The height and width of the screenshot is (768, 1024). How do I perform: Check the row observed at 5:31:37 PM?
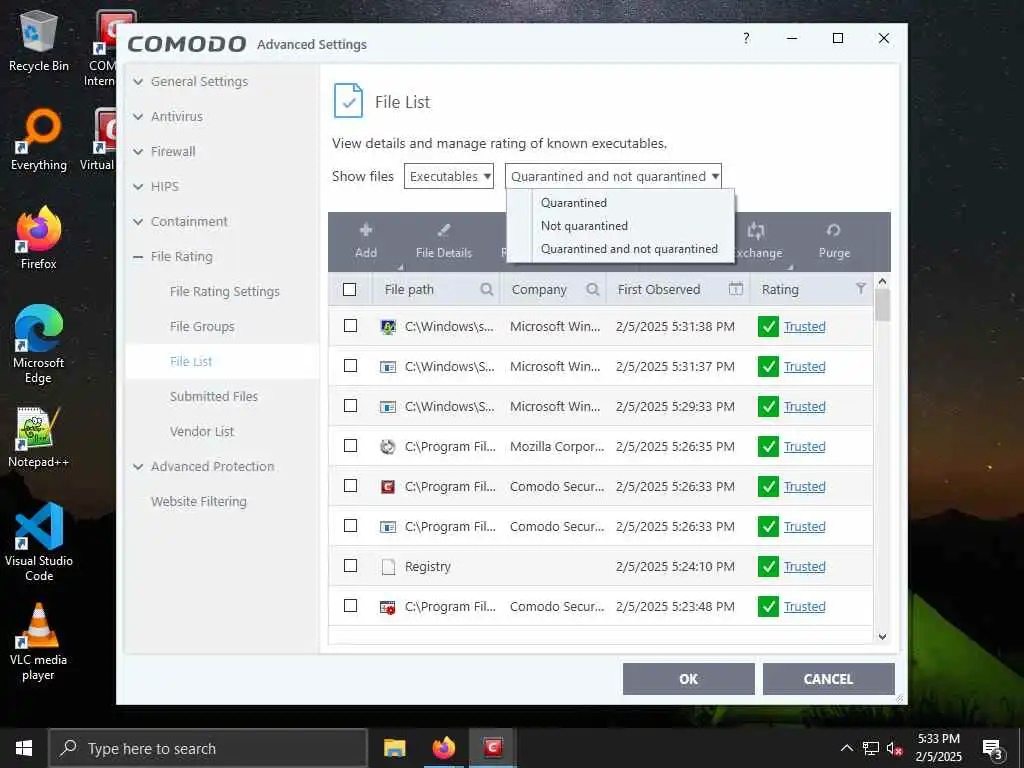pos(351,366)
